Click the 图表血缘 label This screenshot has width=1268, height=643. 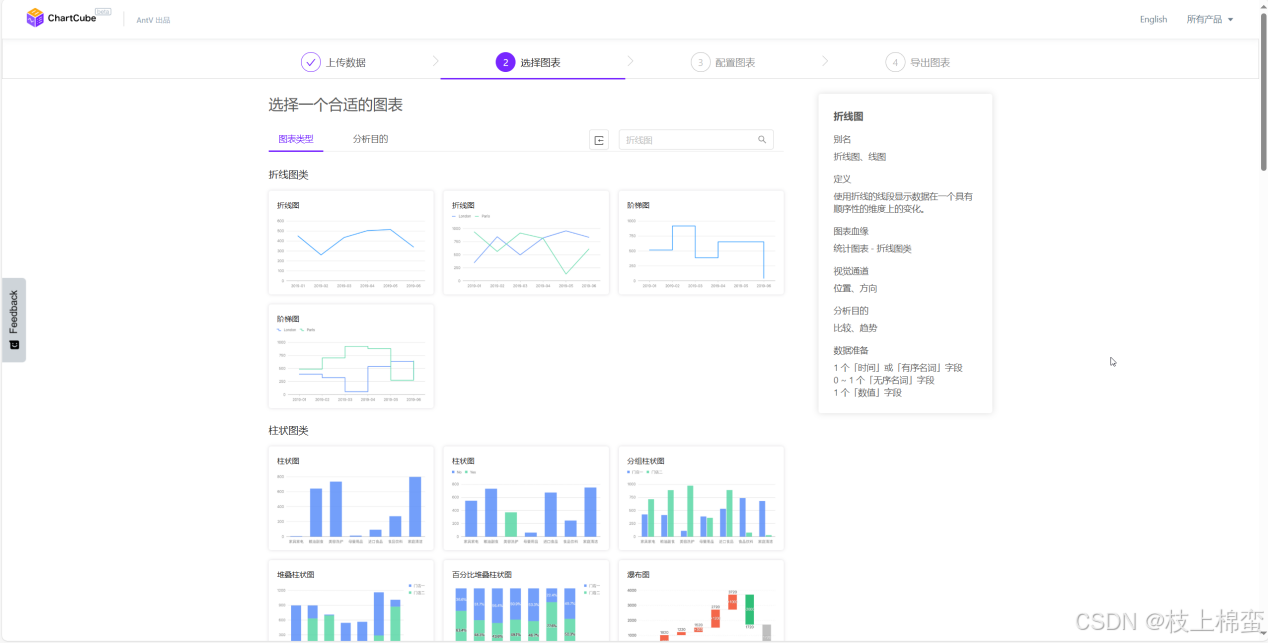pyautogui.click(x=851, y=231)
